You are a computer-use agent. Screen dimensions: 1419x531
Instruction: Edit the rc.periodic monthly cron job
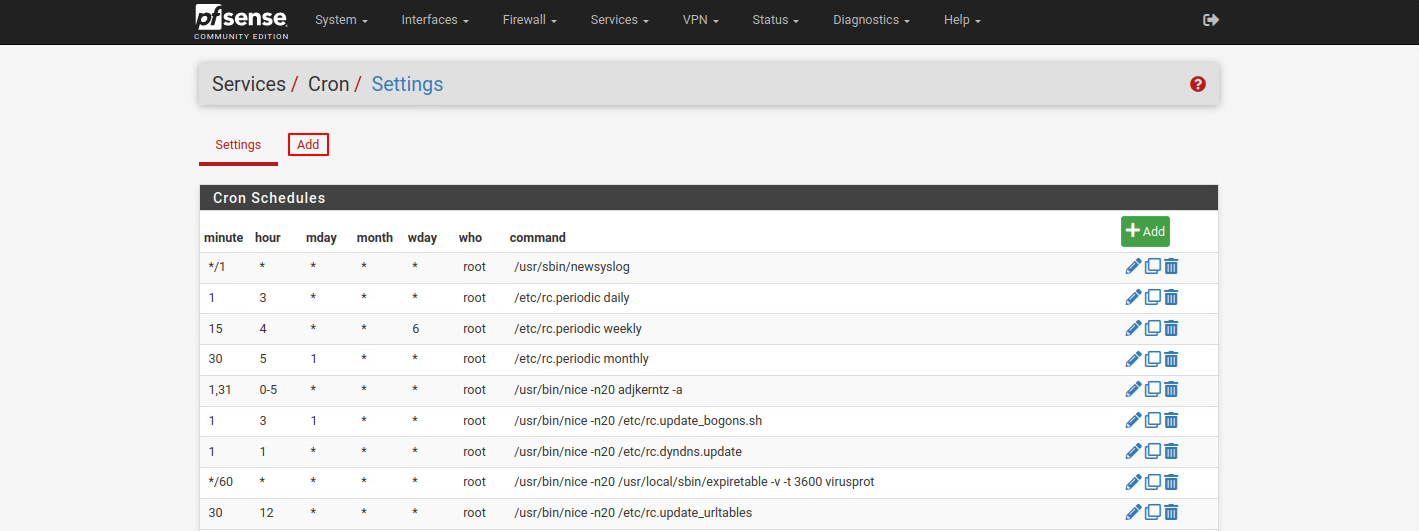(1133, 359)
